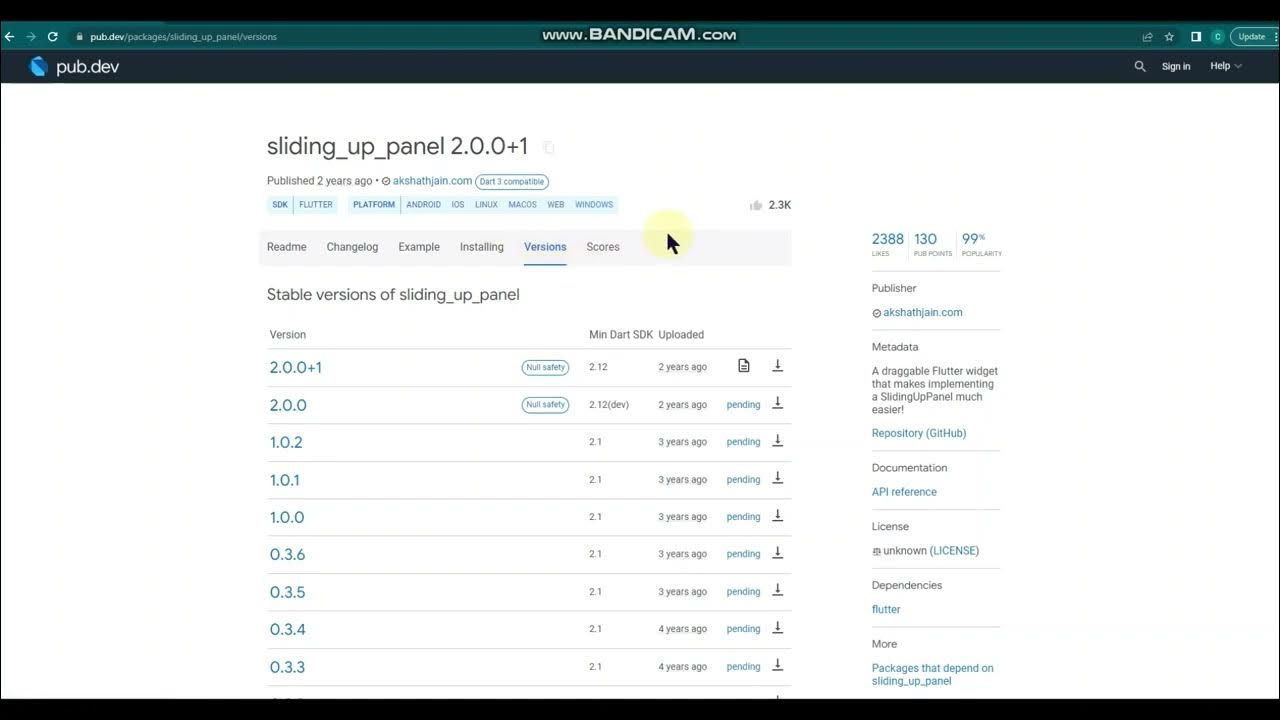The width and height of the screenshot is (1280, 720).
Task: Click the browser address bar URL
Action: coord(184,37)
